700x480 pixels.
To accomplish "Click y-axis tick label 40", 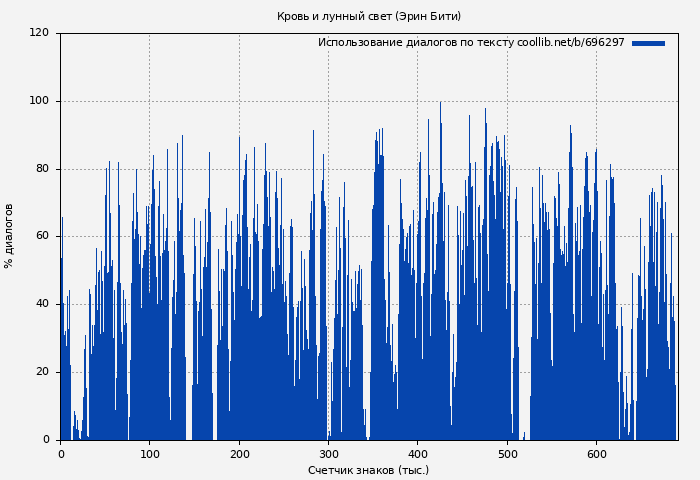I will [x=42, y=305].
